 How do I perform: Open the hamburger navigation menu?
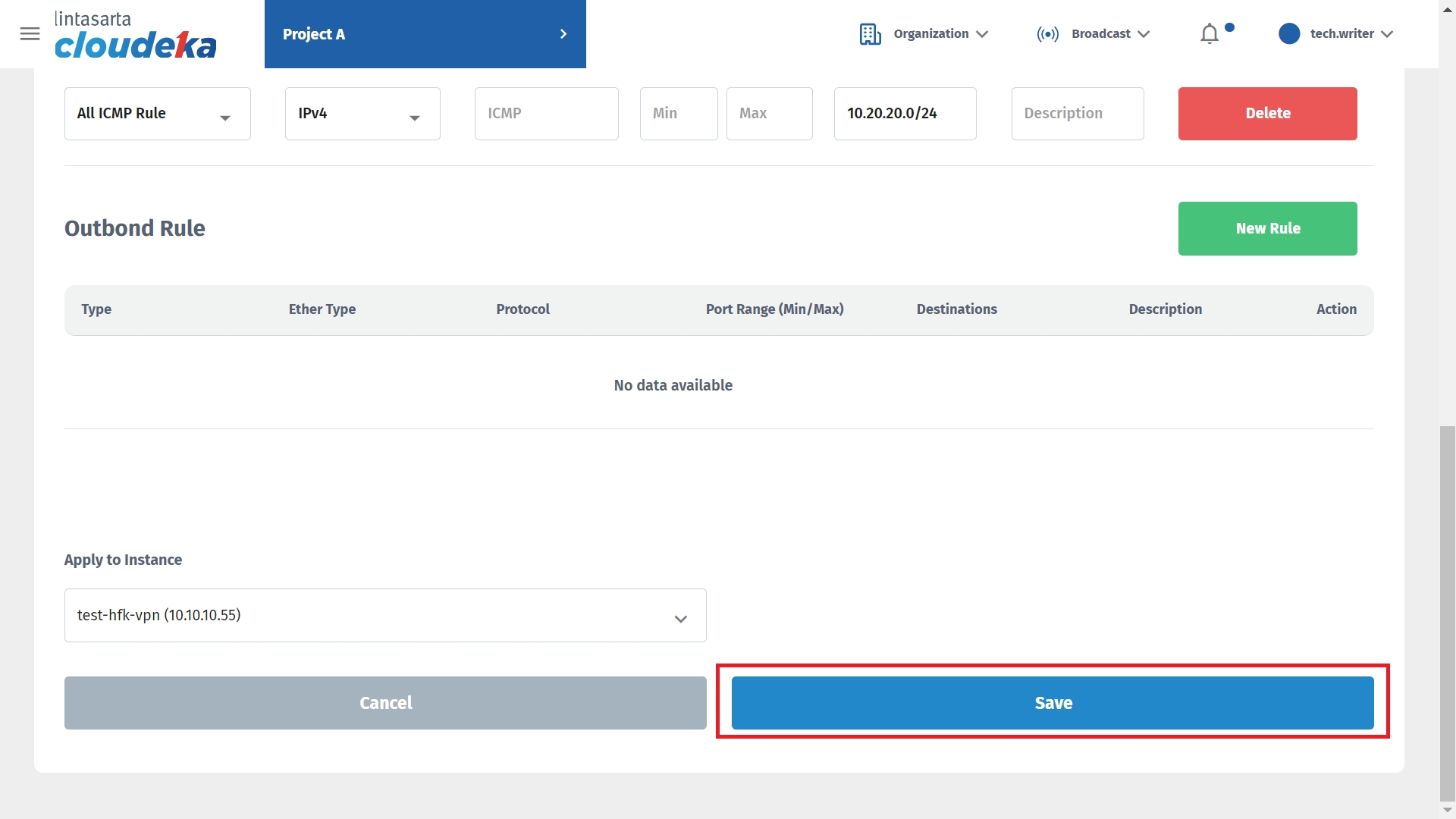pos(30,33)
